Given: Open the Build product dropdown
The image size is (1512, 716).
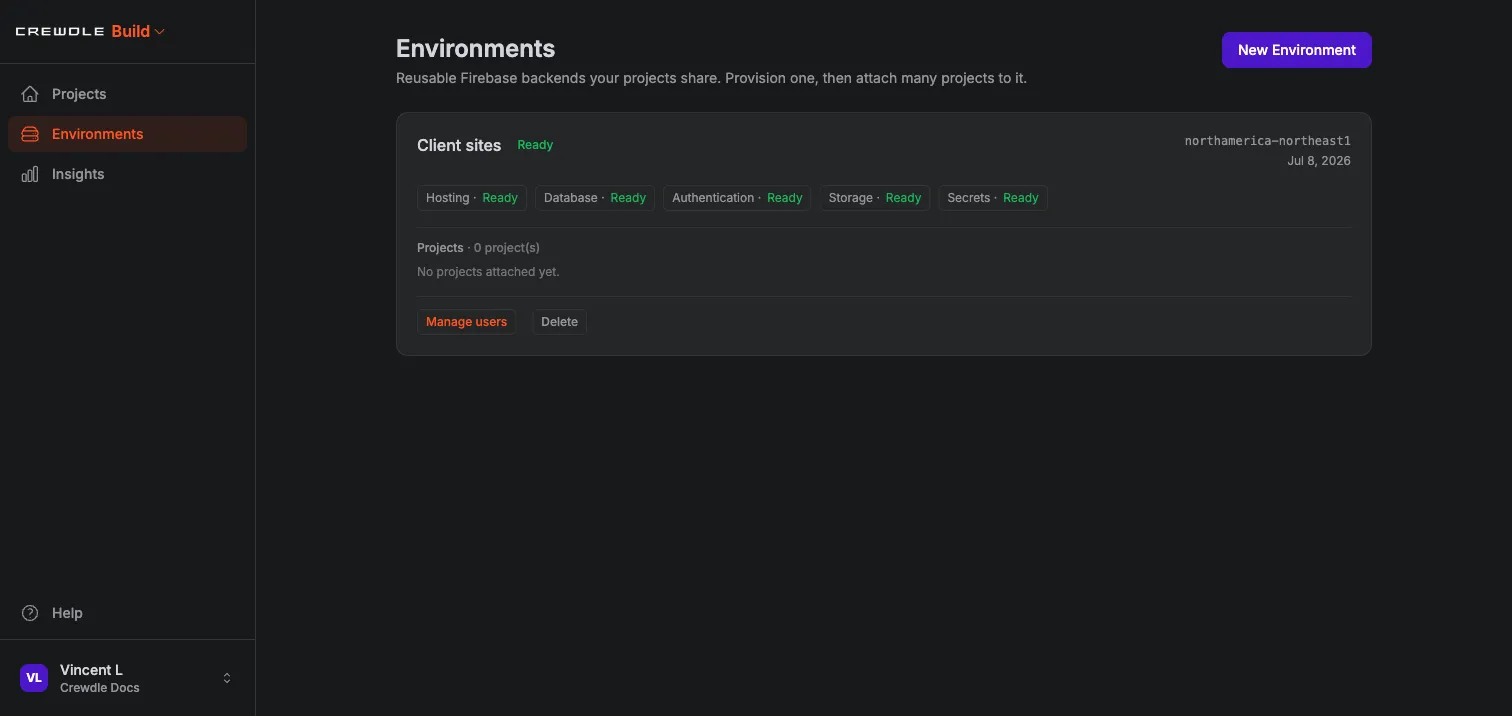Looking at the screenshot, I should [x=138, y=31].
